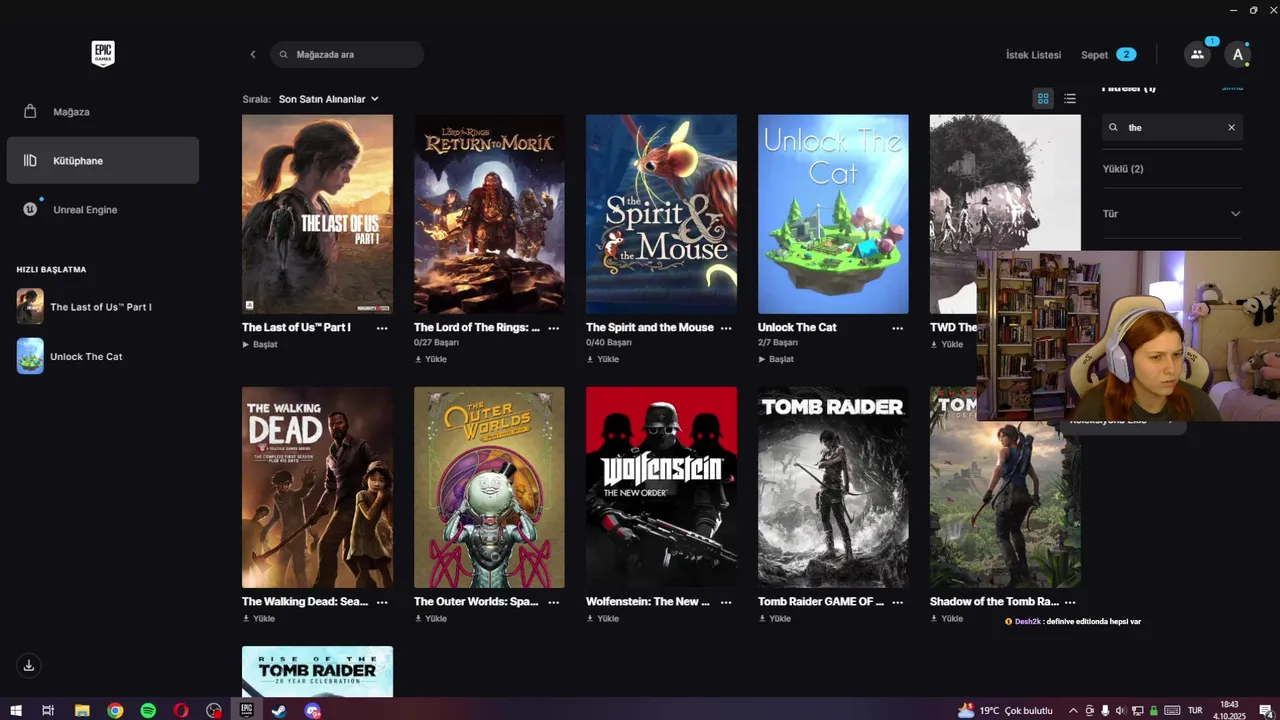Viewport: 1280px width, 720px height.
Task: Open The Outer Worlds cover
Action: 489,488
